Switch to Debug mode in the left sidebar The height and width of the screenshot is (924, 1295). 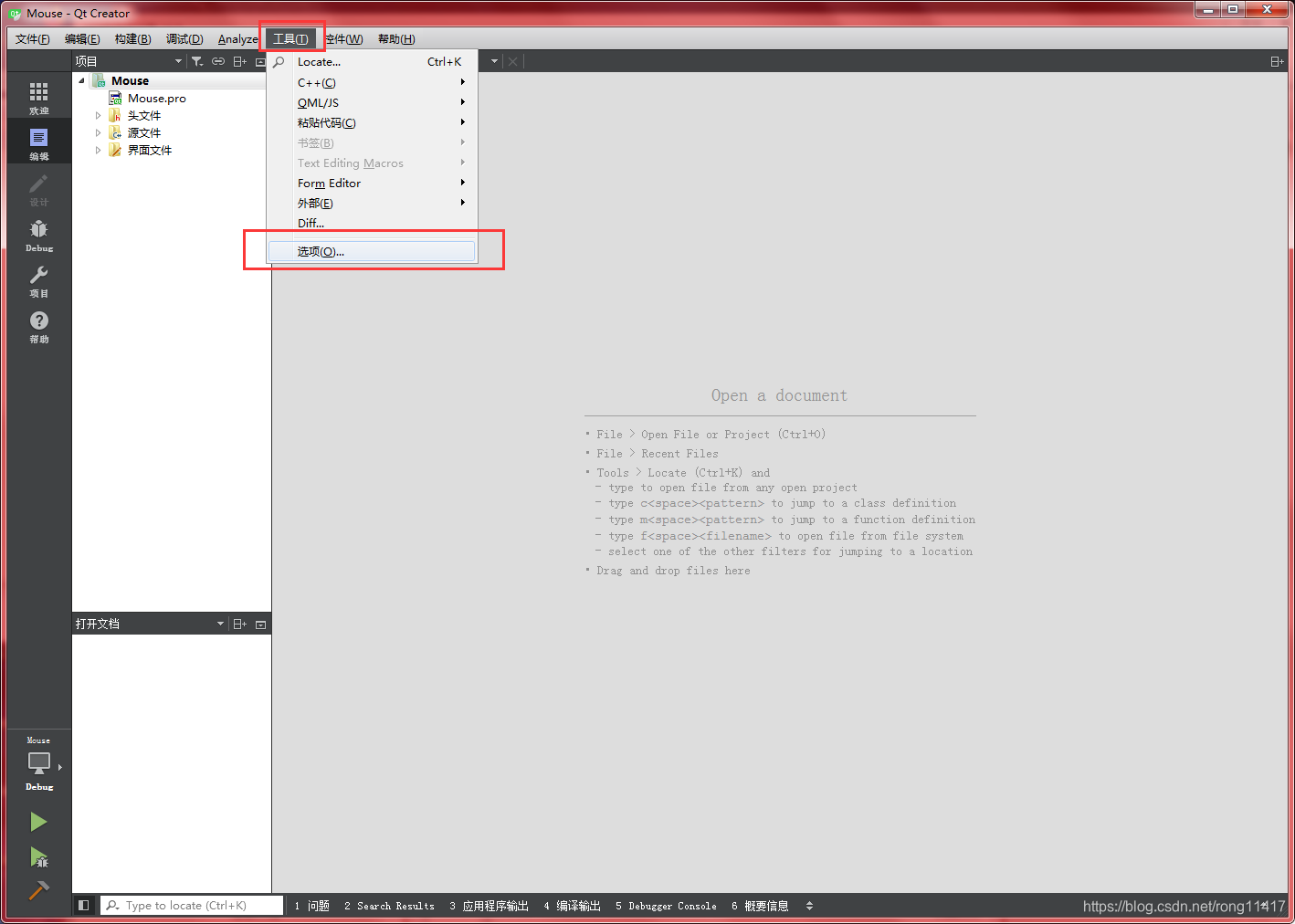[x=38, y=236]
